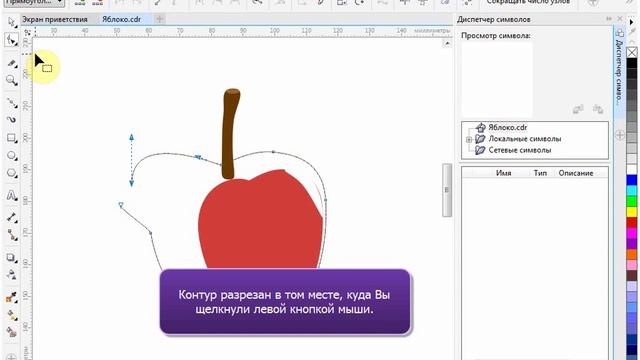Click the 'Тип' column header

pos(540,173)
